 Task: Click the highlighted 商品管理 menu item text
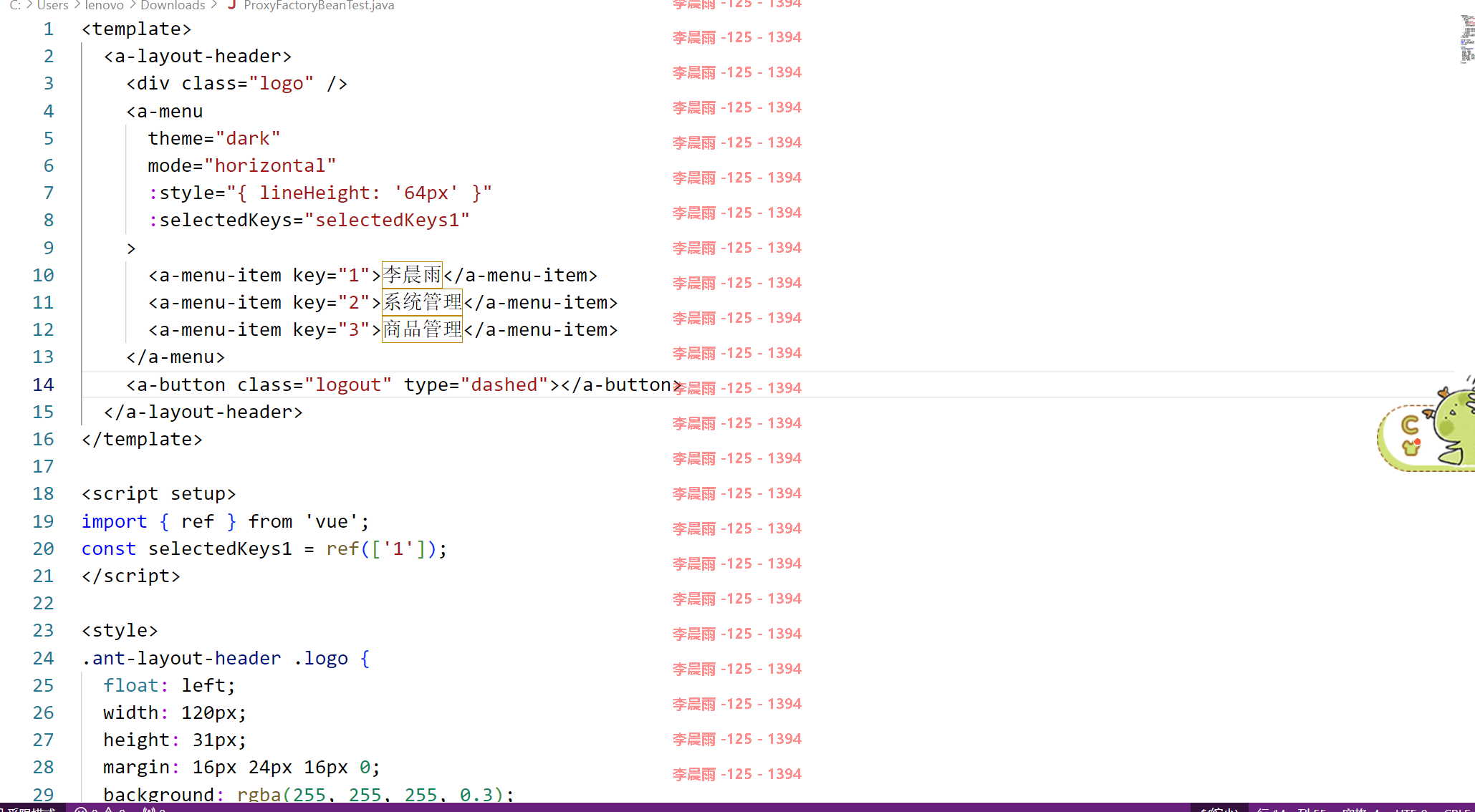[x=422, y=329]
